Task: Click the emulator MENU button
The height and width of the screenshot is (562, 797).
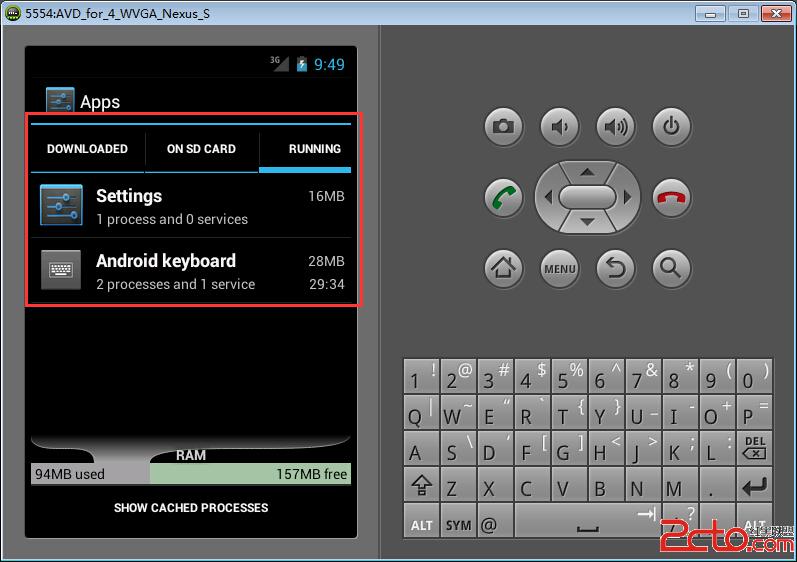Action: click(x=560, y=268)
